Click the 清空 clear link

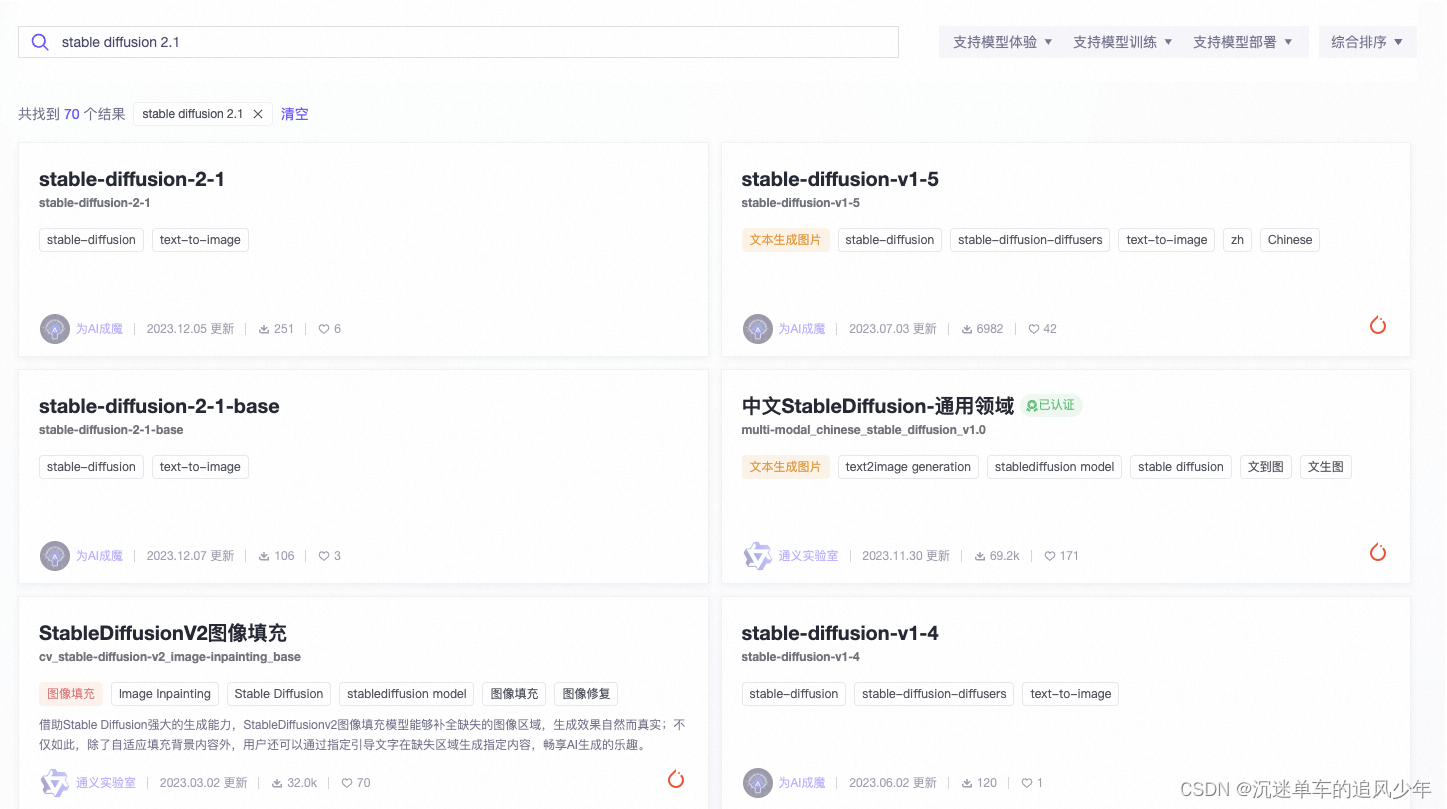[295, 114]
